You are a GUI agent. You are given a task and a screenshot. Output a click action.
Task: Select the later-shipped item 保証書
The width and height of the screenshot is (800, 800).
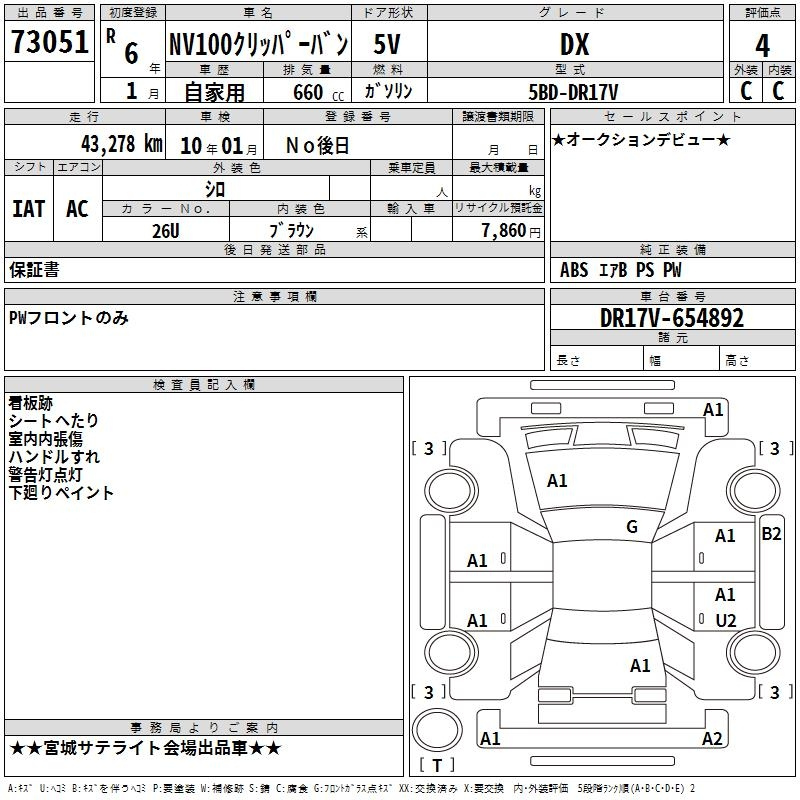click(34, 270)
